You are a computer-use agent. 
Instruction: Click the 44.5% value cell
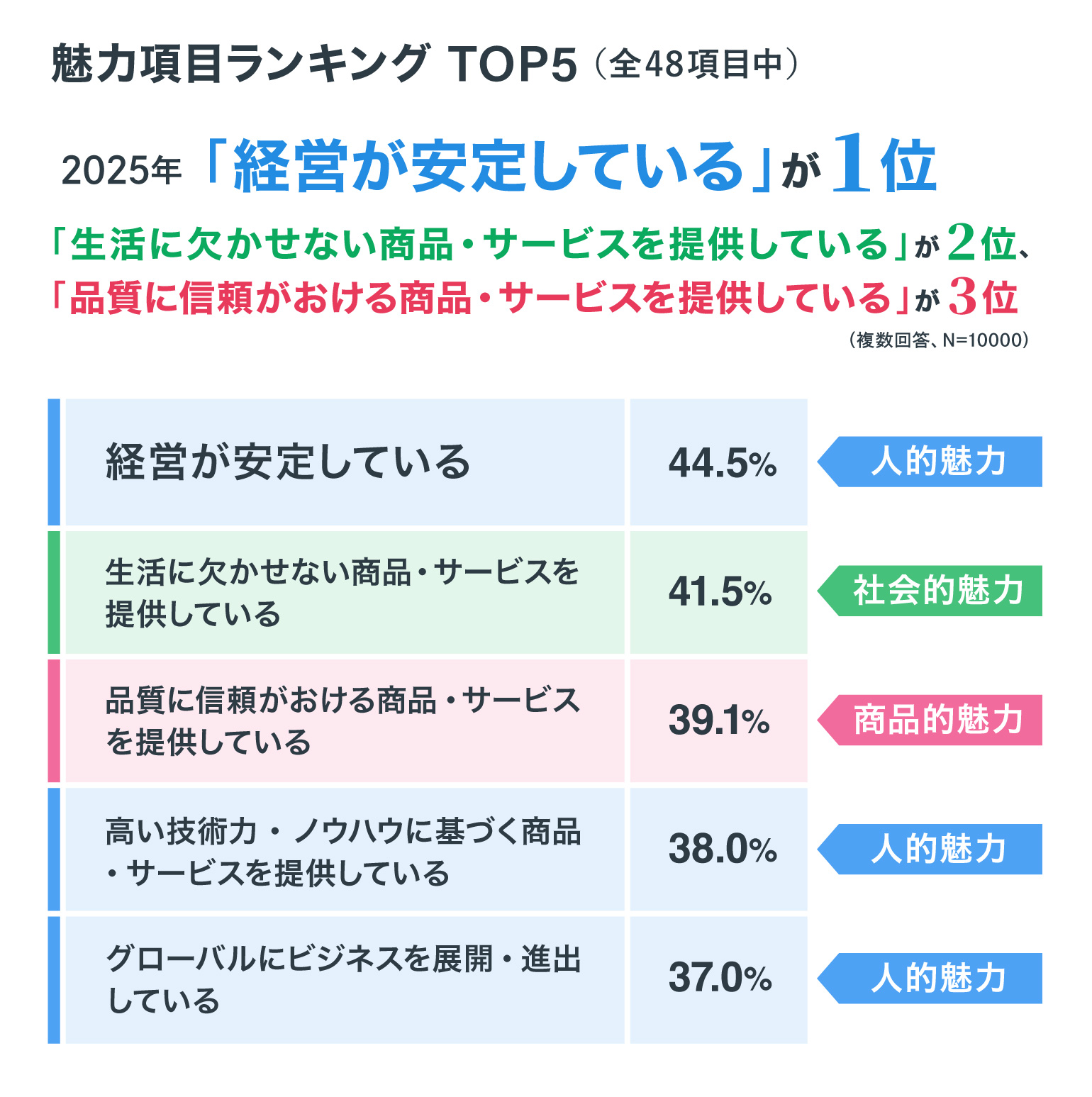coord(719,462)
